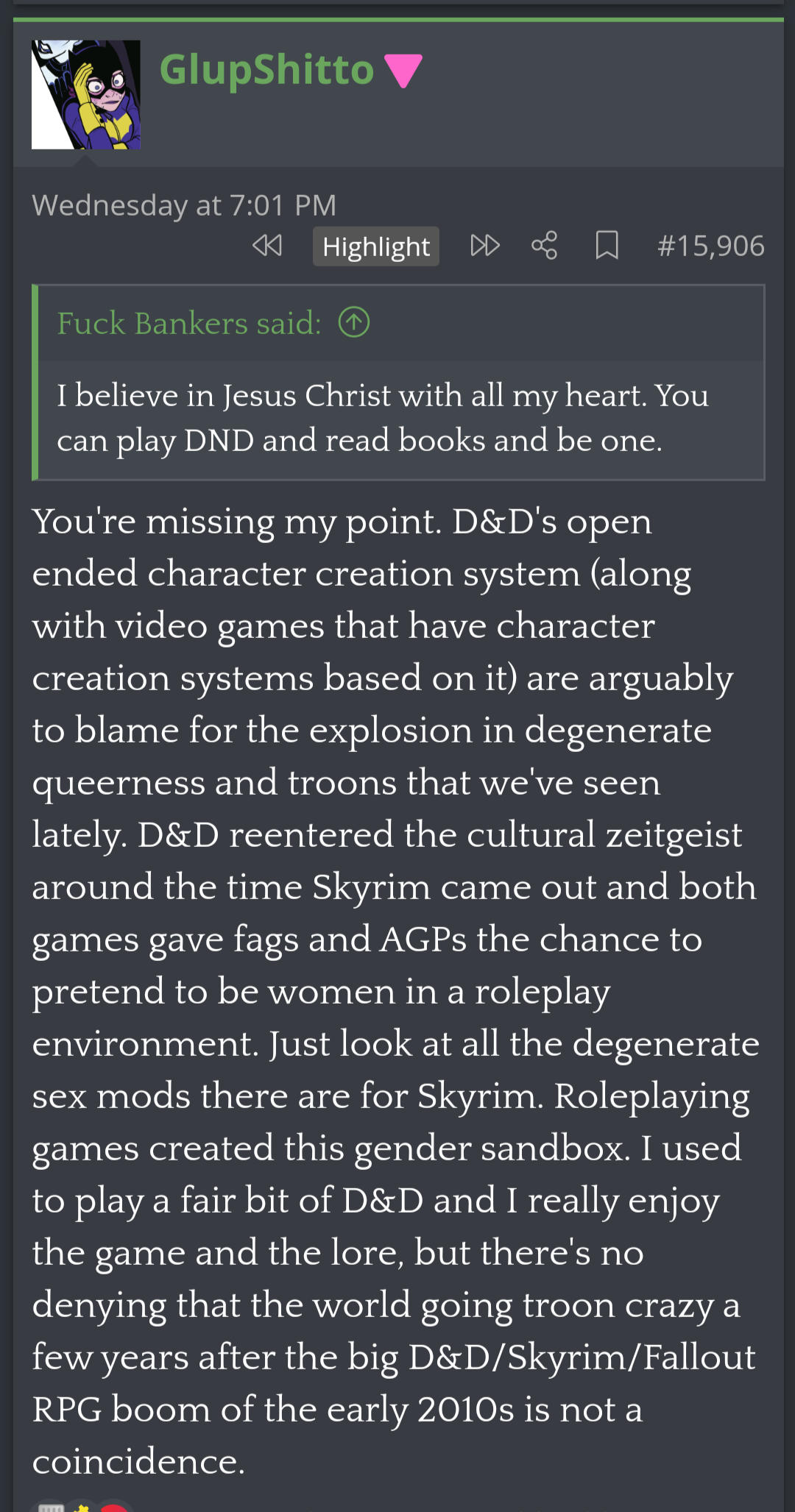
Task: Click the quoted text about DND books
Action: (x=382, y=418)
